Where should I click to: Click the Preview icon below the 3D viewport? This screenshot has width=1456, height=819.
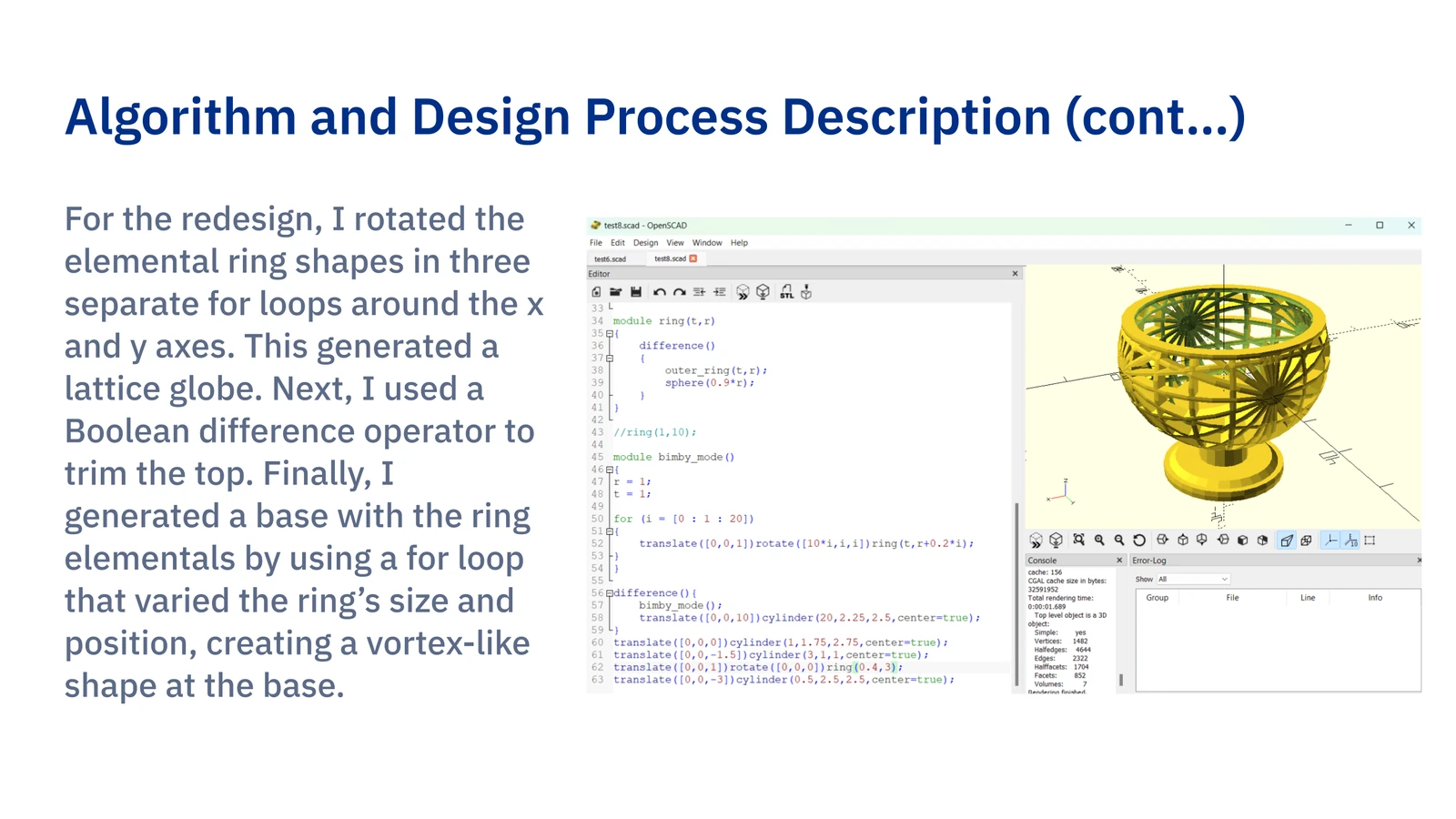coord(1036,541)
